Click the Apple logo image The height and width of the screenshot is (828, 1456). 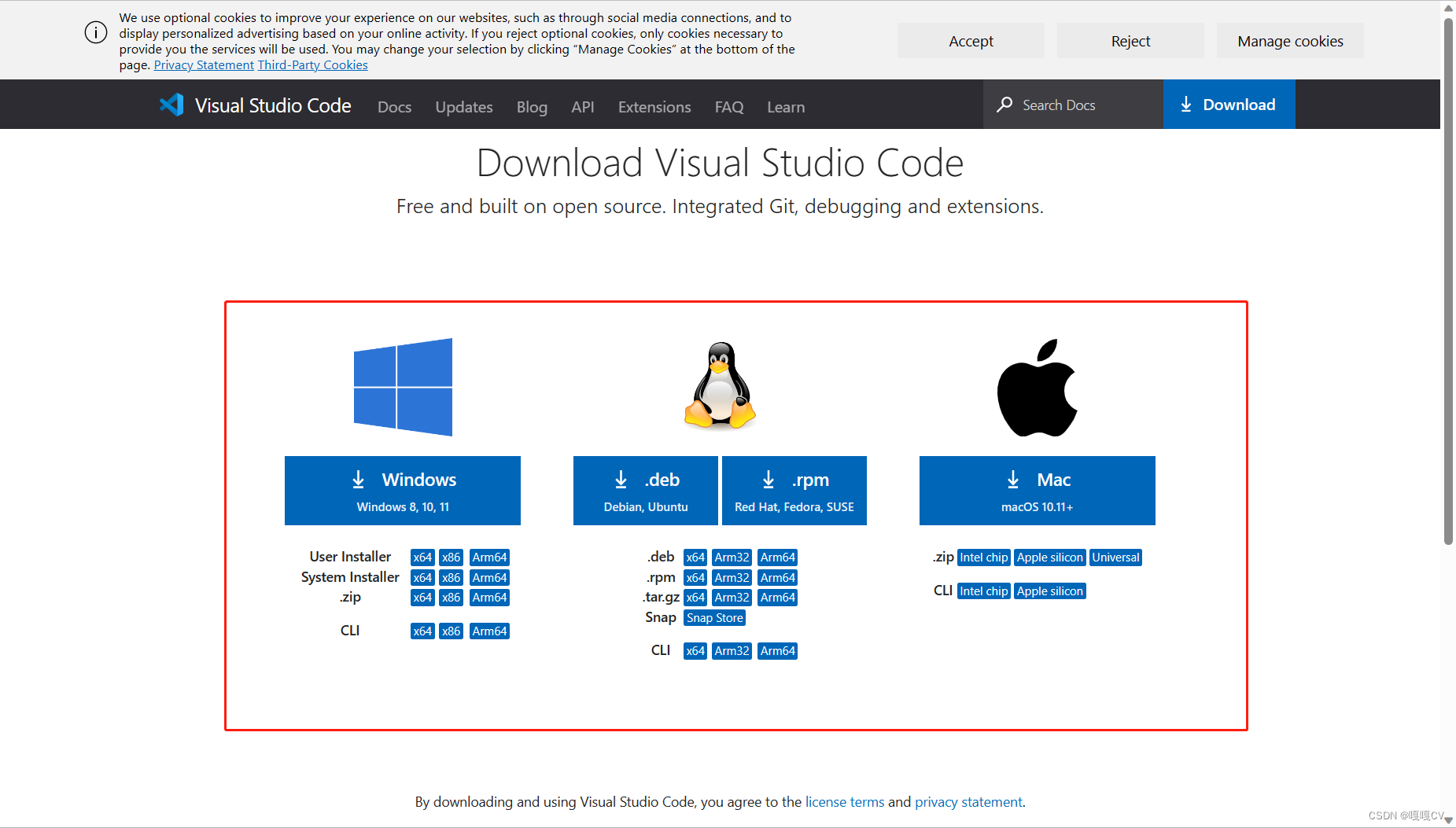click(x=1037, y=388)
